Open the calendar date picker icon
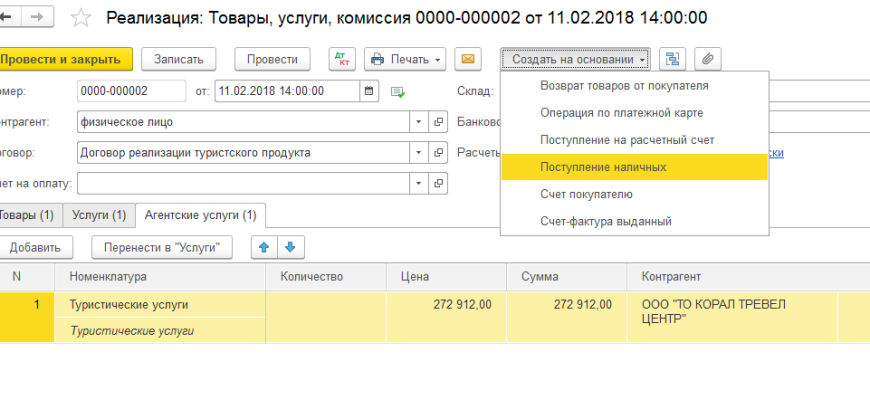870x400 pixels. tap(369, 91)
